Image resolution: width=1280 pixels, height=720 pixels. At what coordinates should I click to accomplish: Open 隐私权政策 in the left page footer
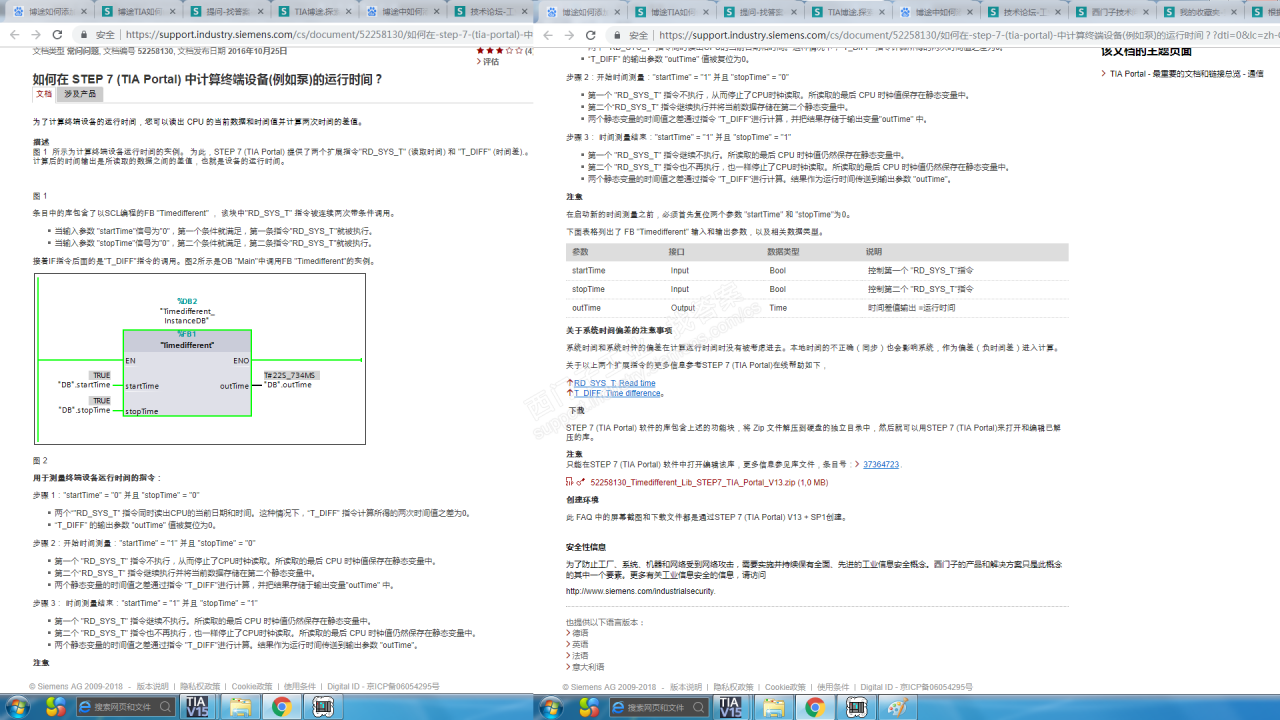(200, 687)
